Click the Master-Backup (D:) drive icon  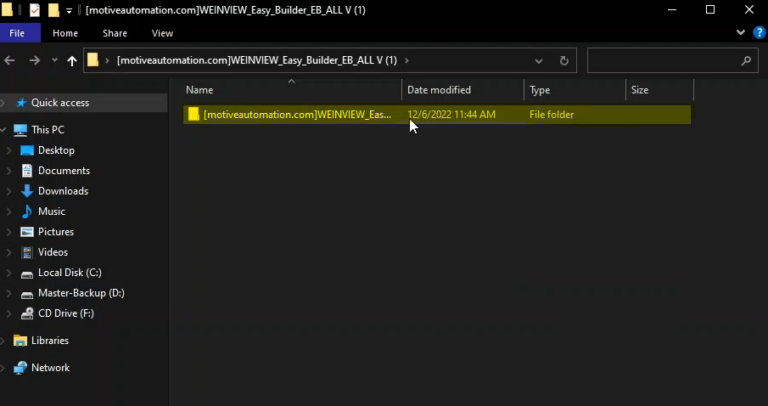(27, 294)
